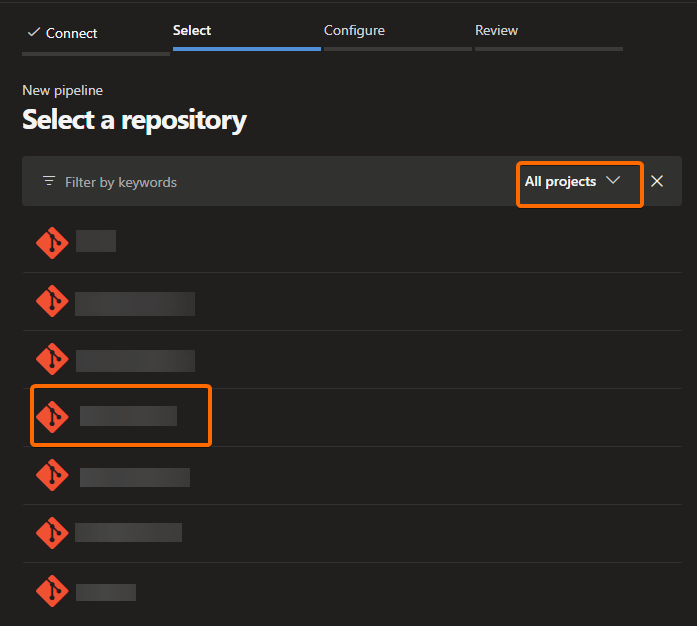This screenshot has width=697, height=626.
Task: Open the All projects dropdown
Action: tap(560, 182)
